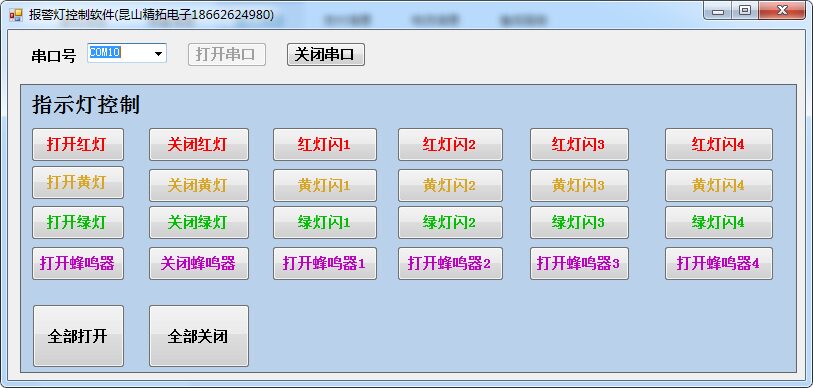Click the 打开红灯 button
The width and height of the screenshot is (813, 388).
78,144
